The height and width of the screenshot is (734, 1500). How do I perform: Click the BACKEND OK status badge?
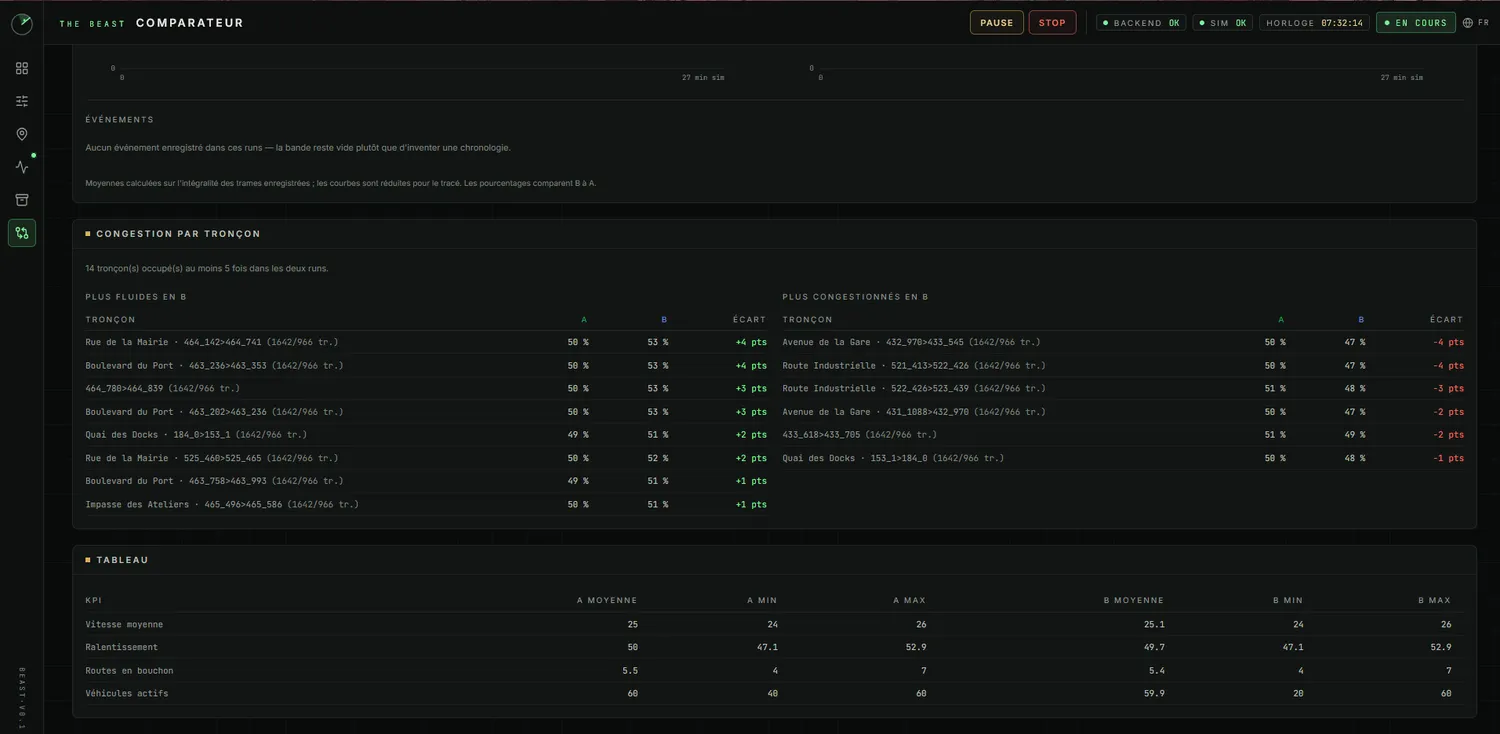(1141, 23)
